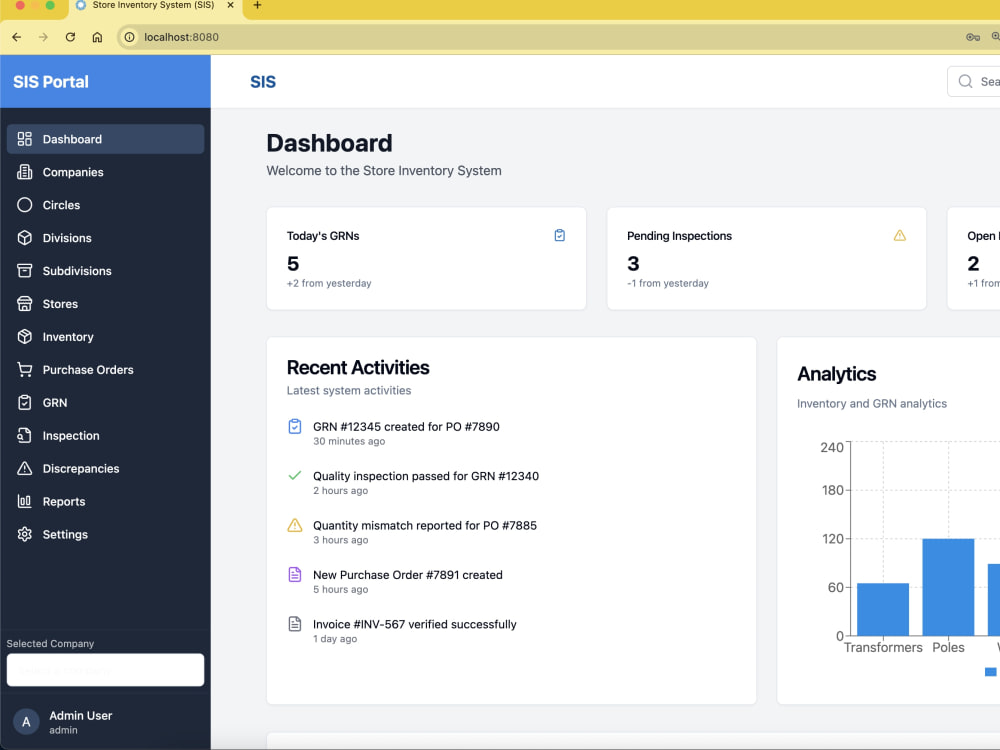Select Divisions from the sidebar
The width and height of the screenshot is (1000, 750).
(105, 238)
